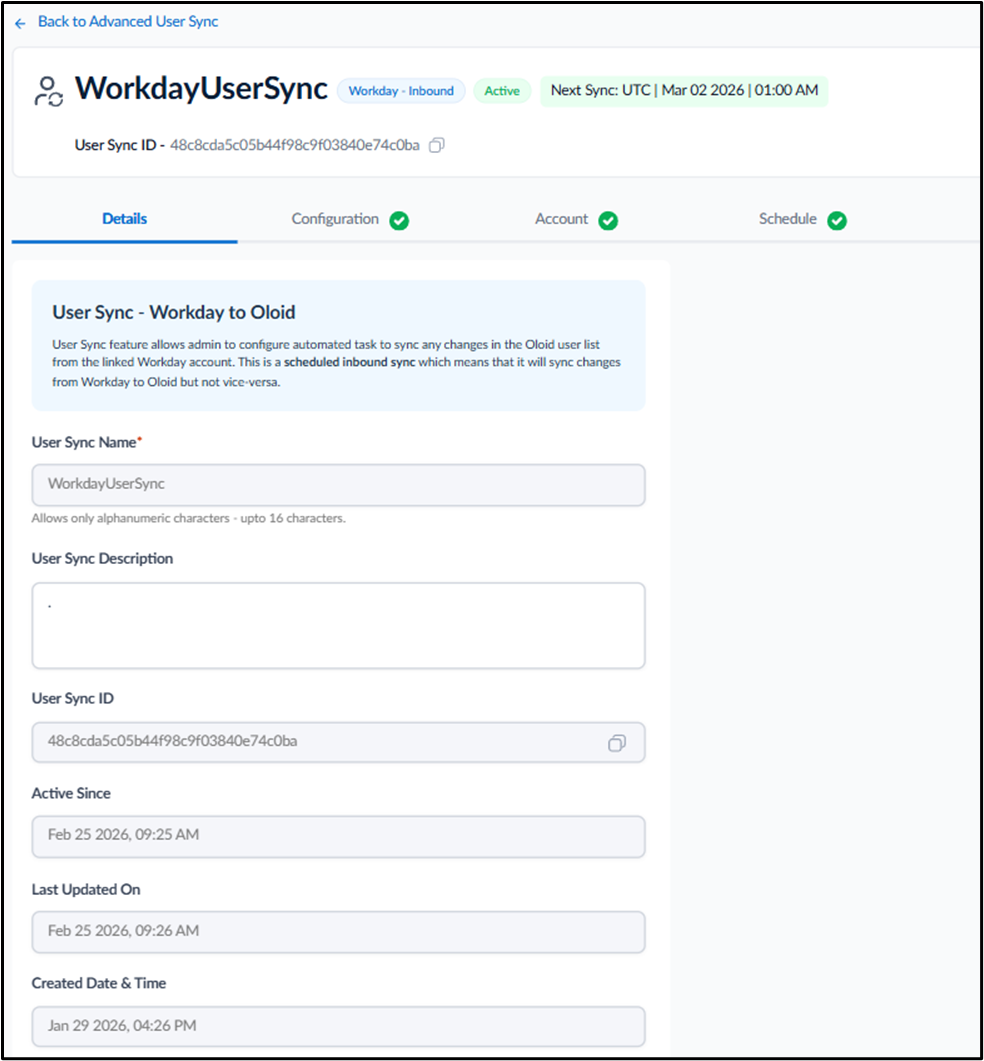Viewport: 984px width, 1061px height.
Task: Click the 'Created Date & Time' label
Action: click(99, 983)
